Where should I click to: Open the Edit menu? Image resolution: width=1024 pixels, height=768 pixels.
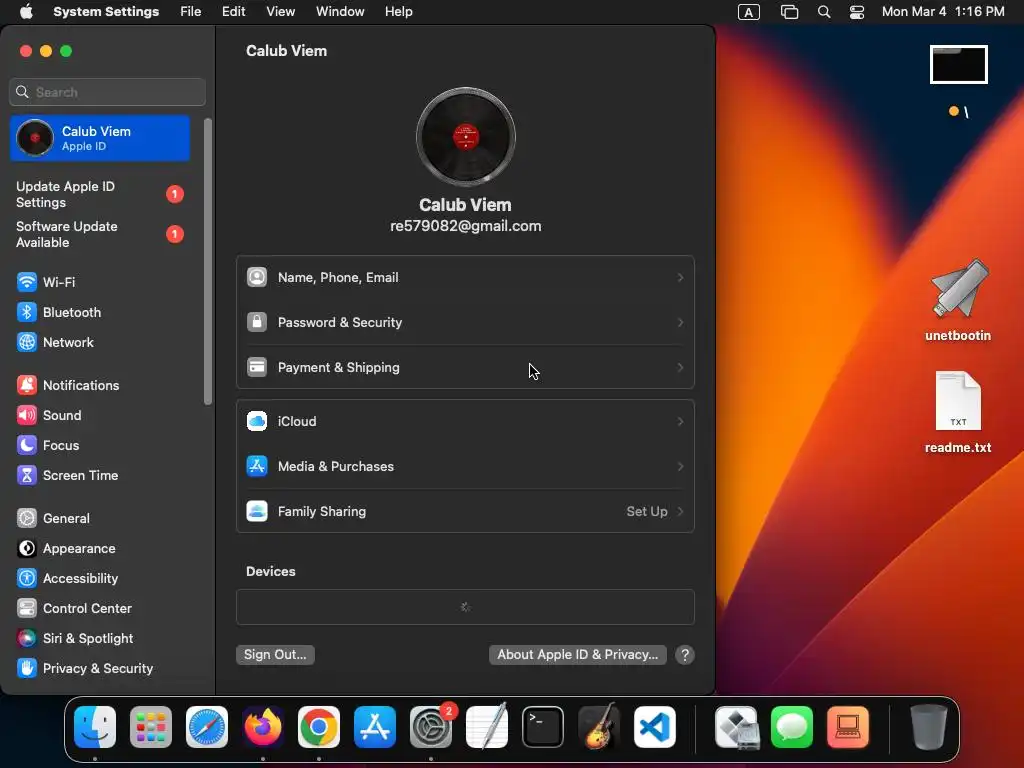point(233,12)
